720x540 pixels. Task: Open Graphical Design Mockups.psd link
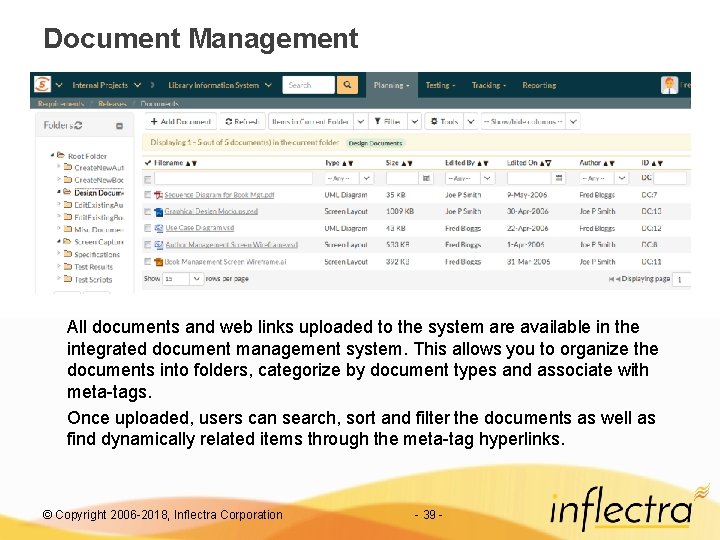click(211, 212)
